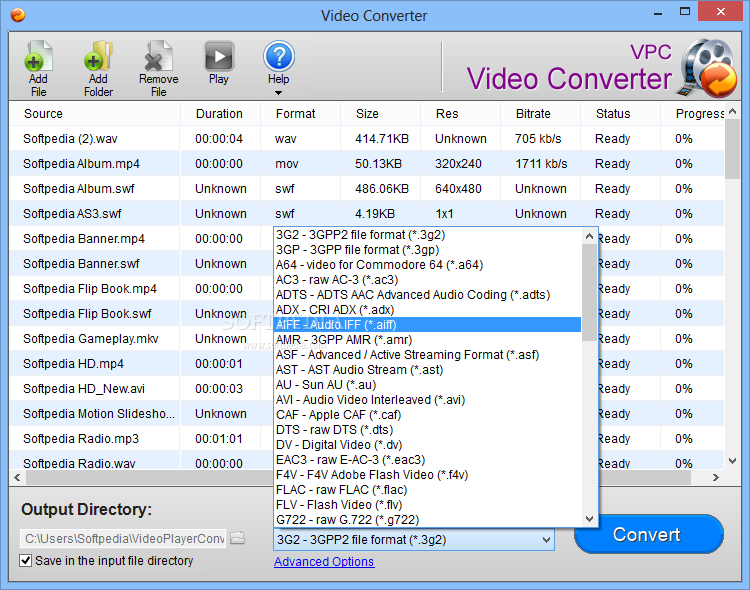Choose ADX - CRI ADX format

tap(428, 310)
